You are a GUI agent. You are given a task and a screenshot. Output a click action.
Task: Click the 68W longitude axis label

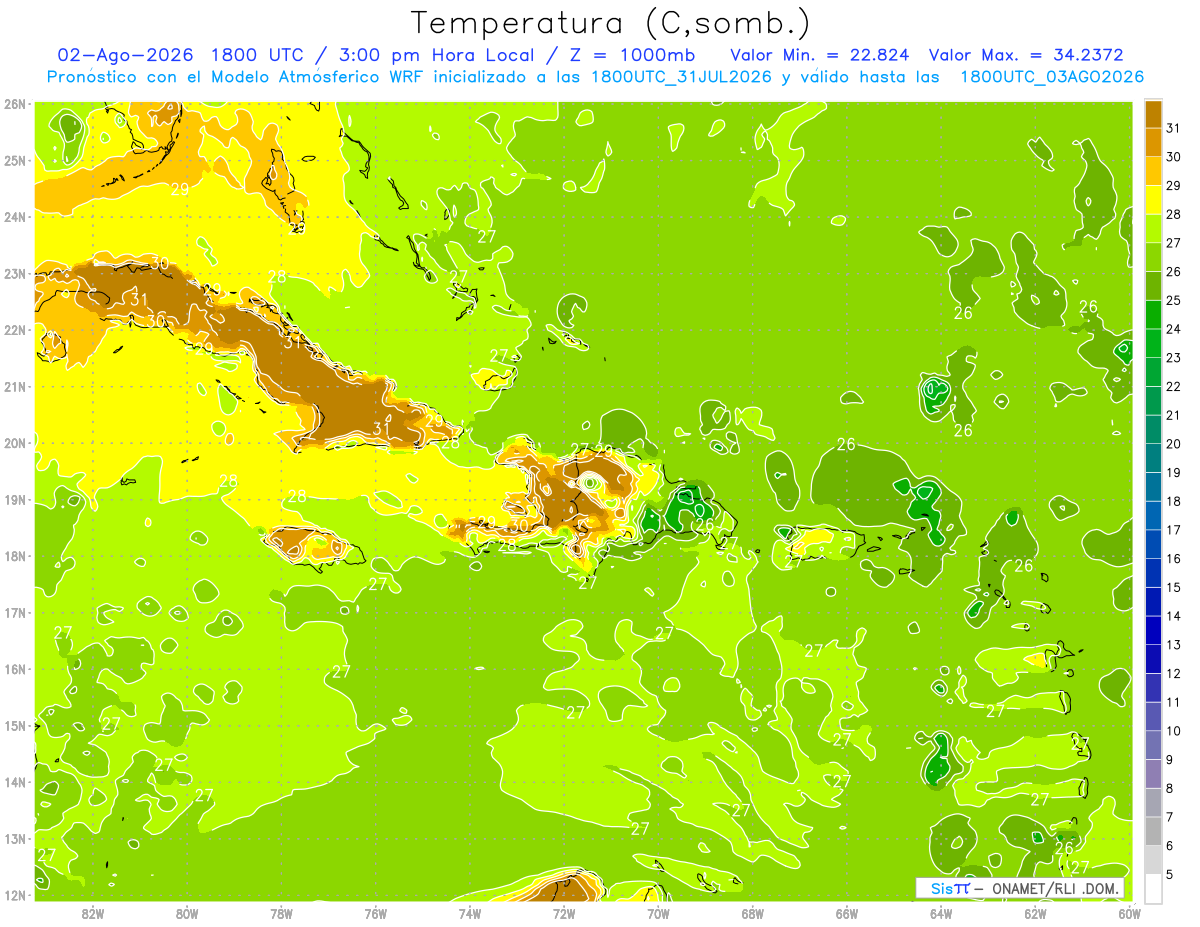point(753,913)
